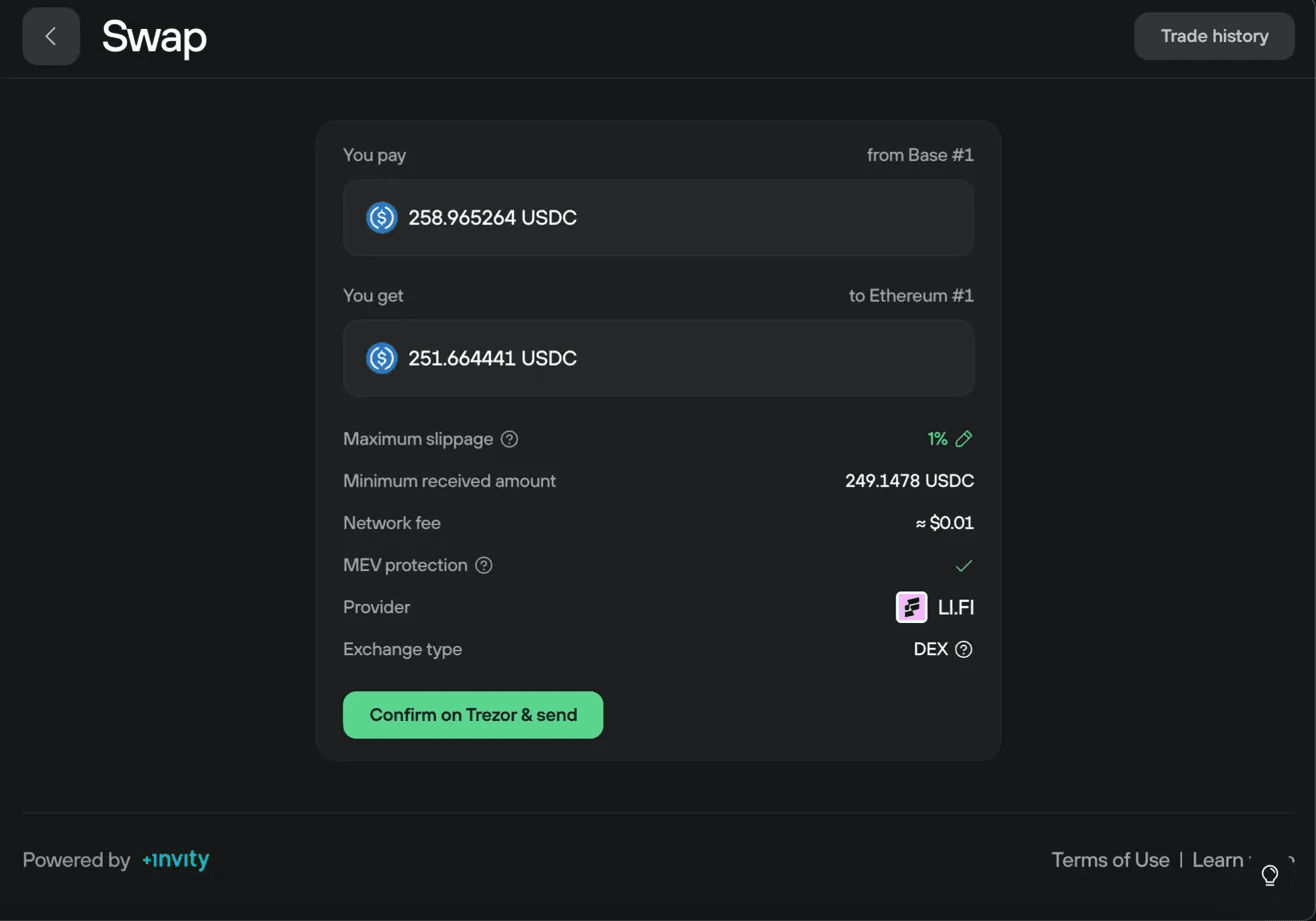1316x921 pixels.
Task: Click the DEX exchange type info icon
Action: coord(962,649)
